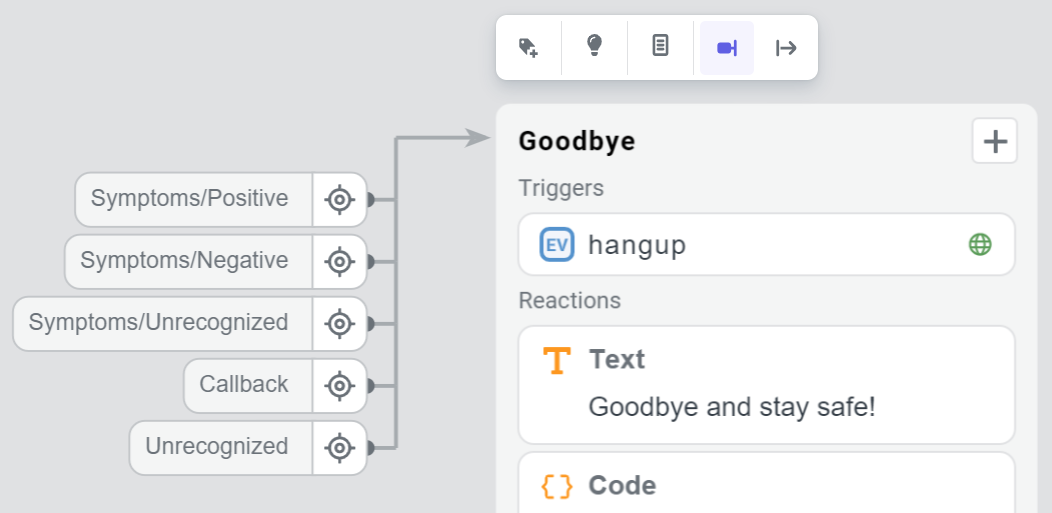This screenshot has width=1052, height=513.
Task: Click target icon next to Symptoms/Unrecognized
Action: (x=340, y=324)
